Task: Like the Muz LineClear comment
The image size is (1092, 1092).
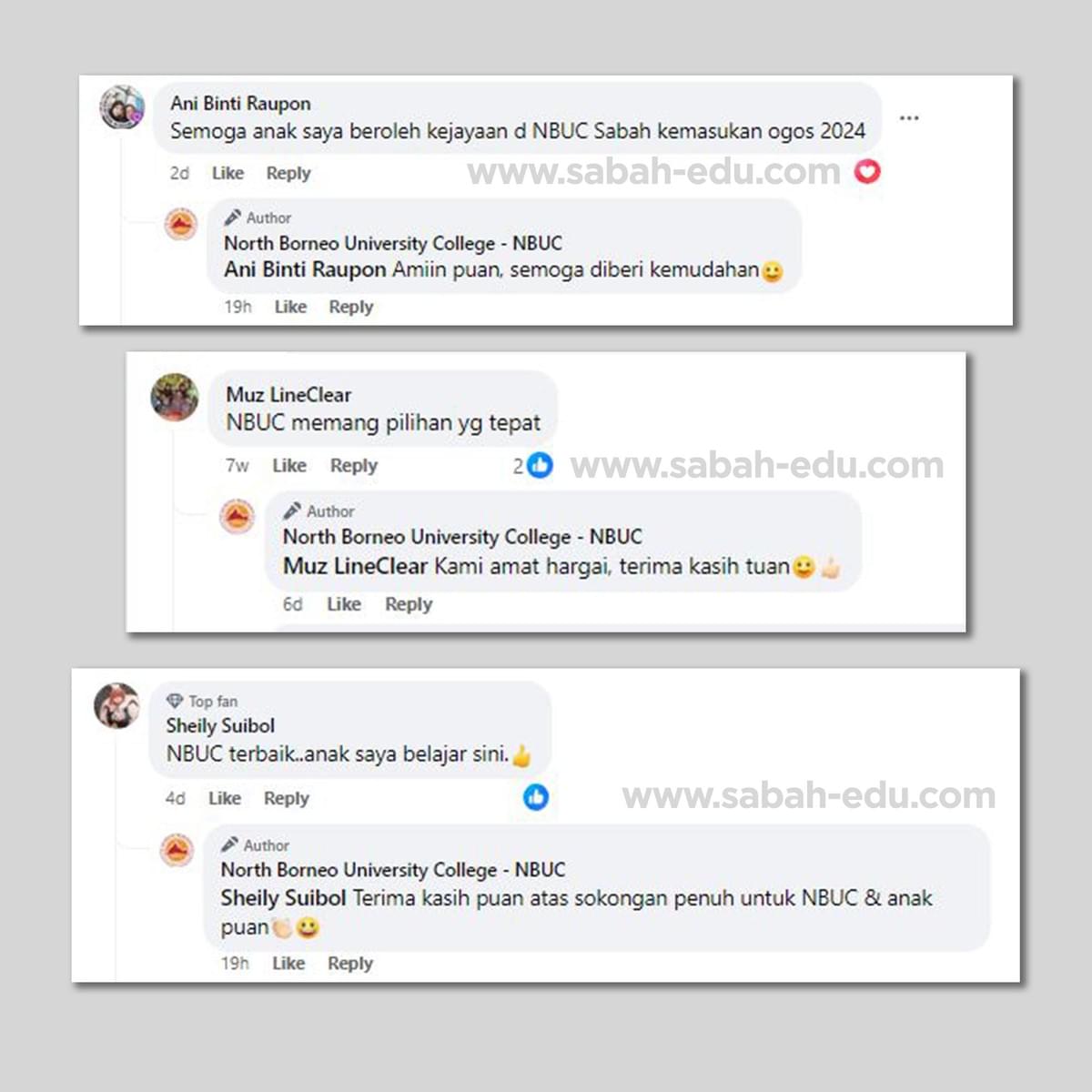Action: click(x=289, y=465)
